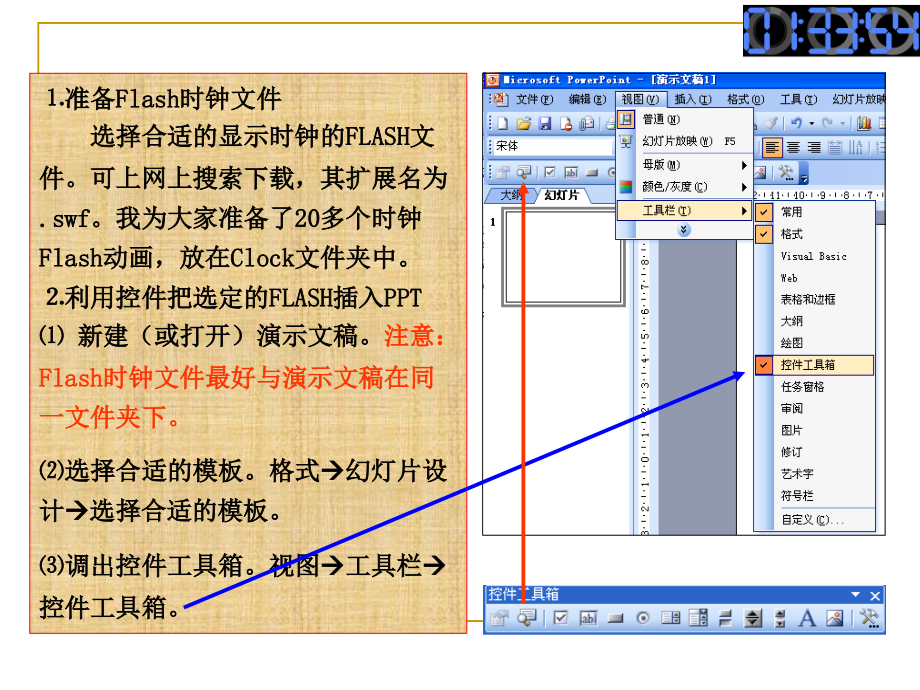Select 工具栏 in the View menu

coord(684,210)
